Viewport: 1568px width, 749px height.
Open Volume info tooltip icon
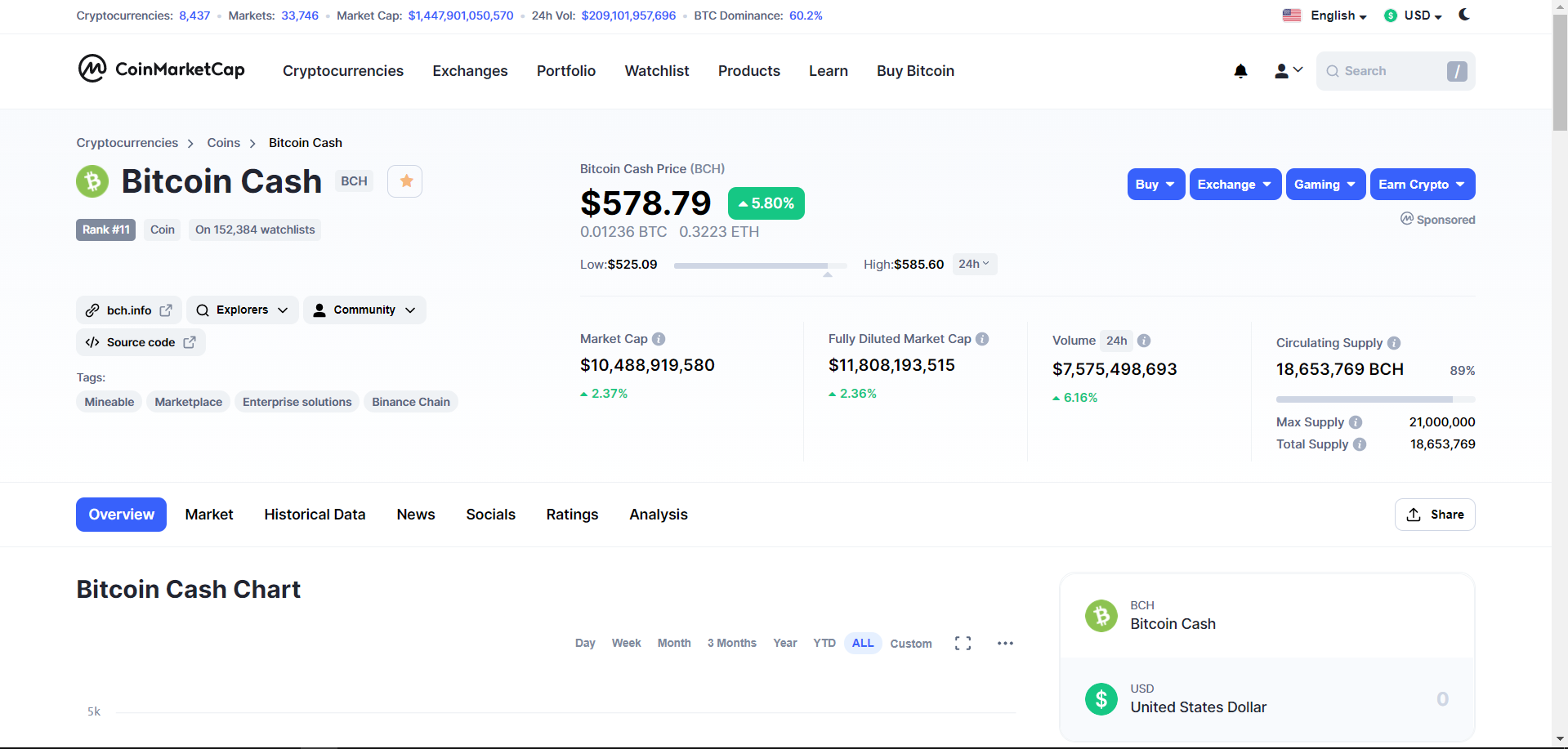(x=1144, y=341)
